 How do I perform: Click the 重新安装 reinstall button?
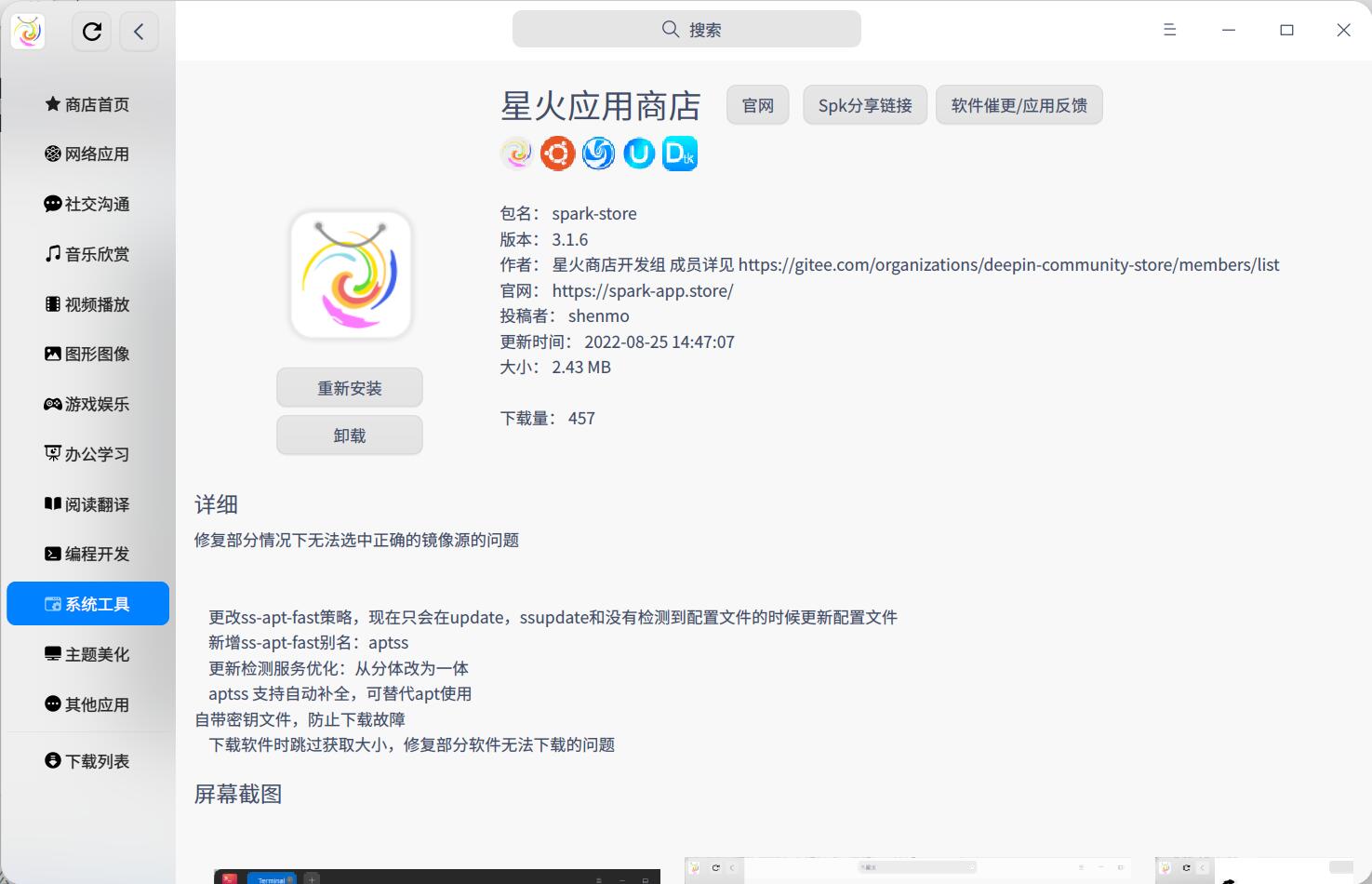click(349, 387)
